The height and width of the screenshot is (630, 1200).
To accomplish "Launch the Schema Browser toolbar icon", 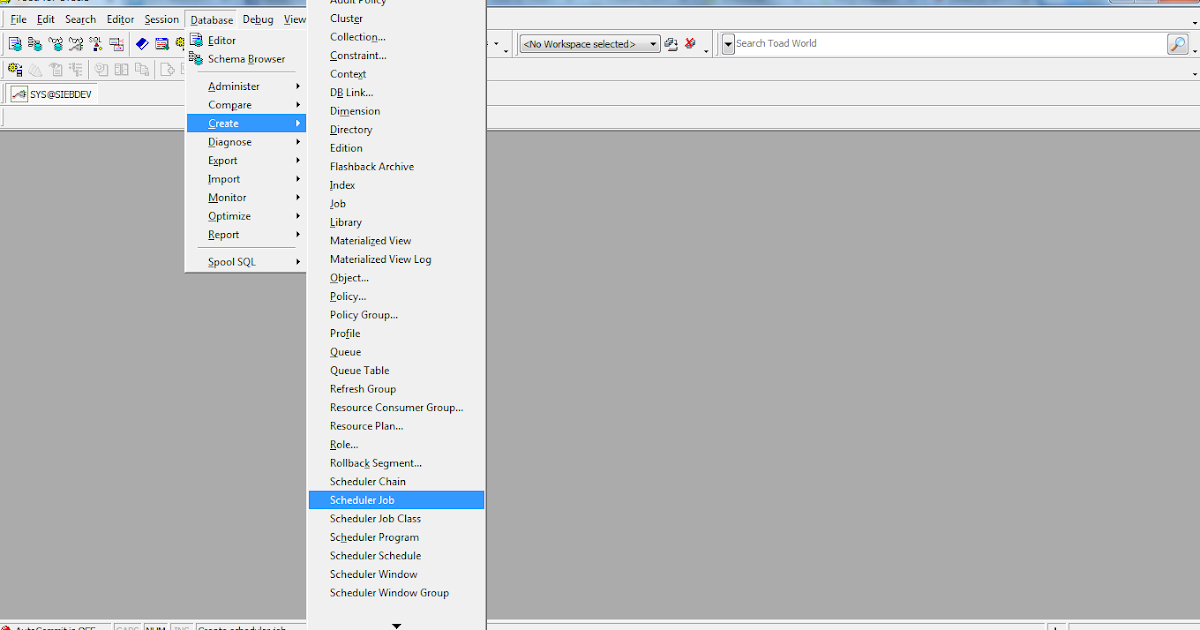I will 38,44.
